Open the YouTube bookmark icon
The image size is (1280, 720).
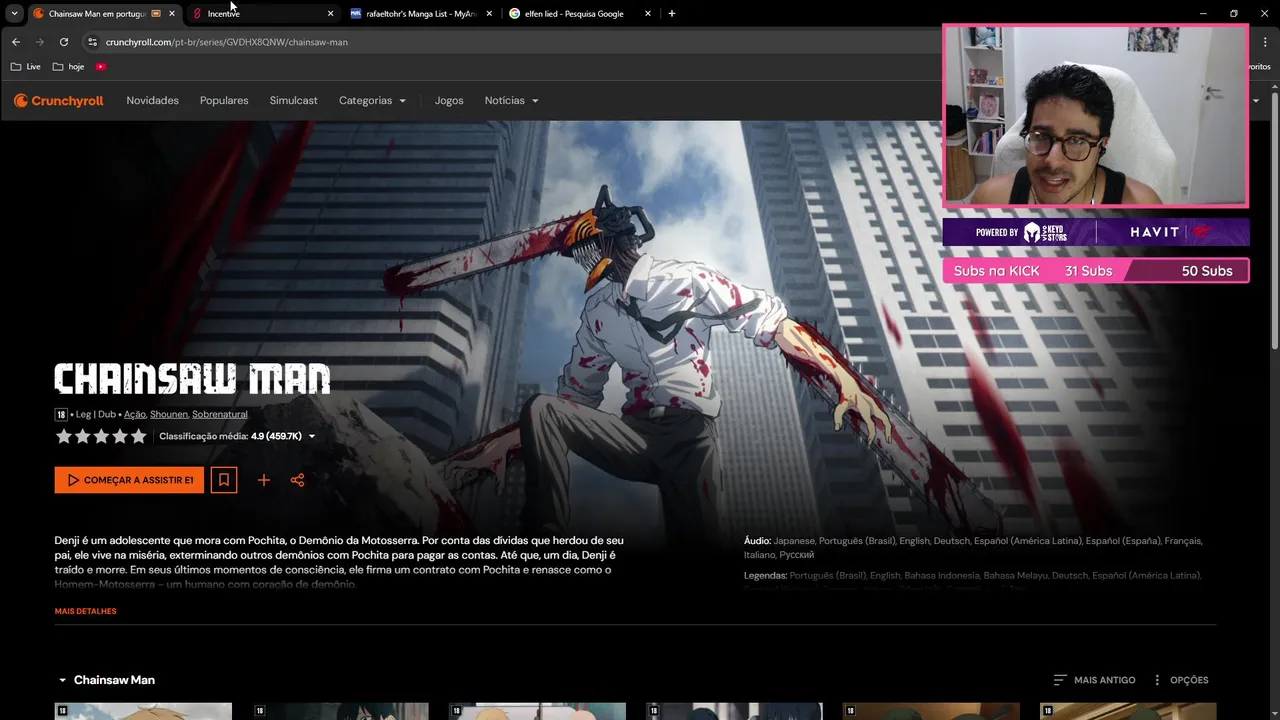pyautogui.click(x=101, y=66)
